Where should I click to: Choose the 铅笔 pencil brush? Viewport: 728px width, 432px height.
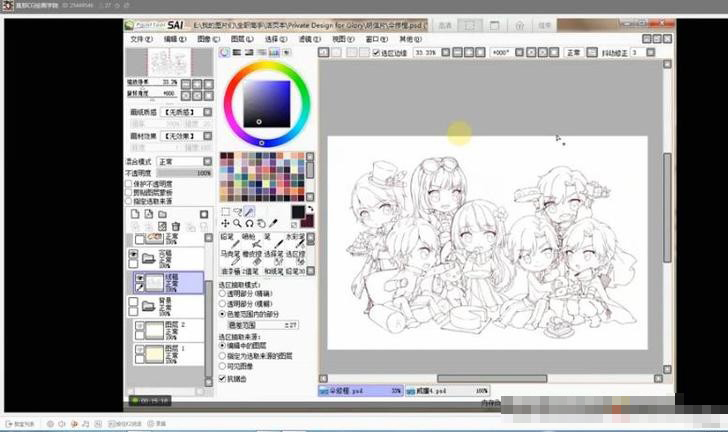coord(229,240)
